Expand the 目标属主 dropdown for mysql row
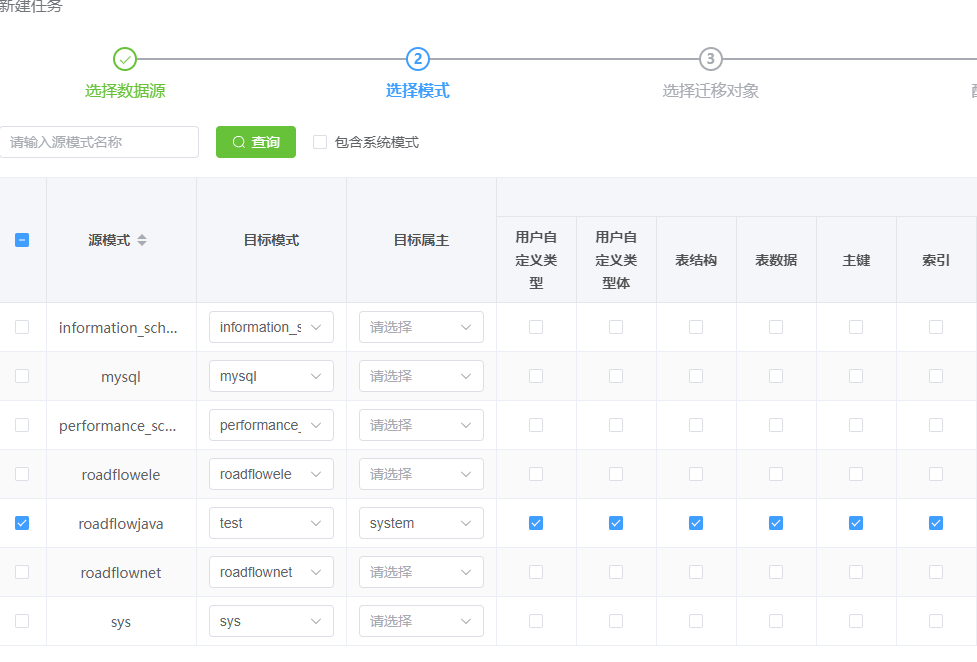Screen dimensions: 977x662 (421, 376)
